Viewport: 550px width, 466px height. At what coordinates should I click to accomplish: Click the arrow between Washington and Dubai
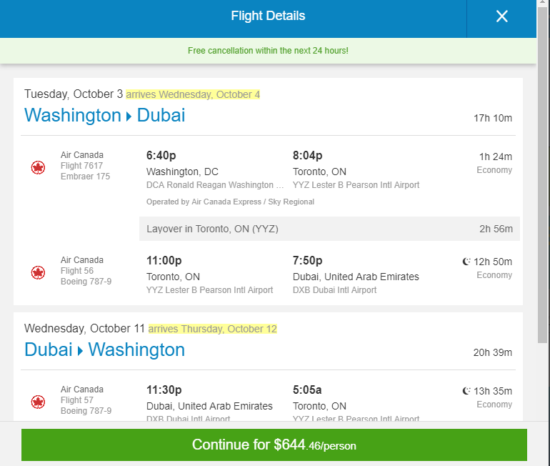click(129, 116)
